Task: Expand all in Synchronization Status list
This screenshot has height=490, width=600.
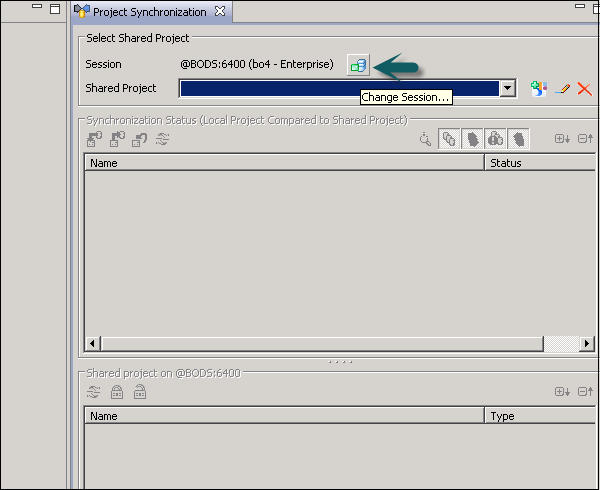Action: coord(561,140)
